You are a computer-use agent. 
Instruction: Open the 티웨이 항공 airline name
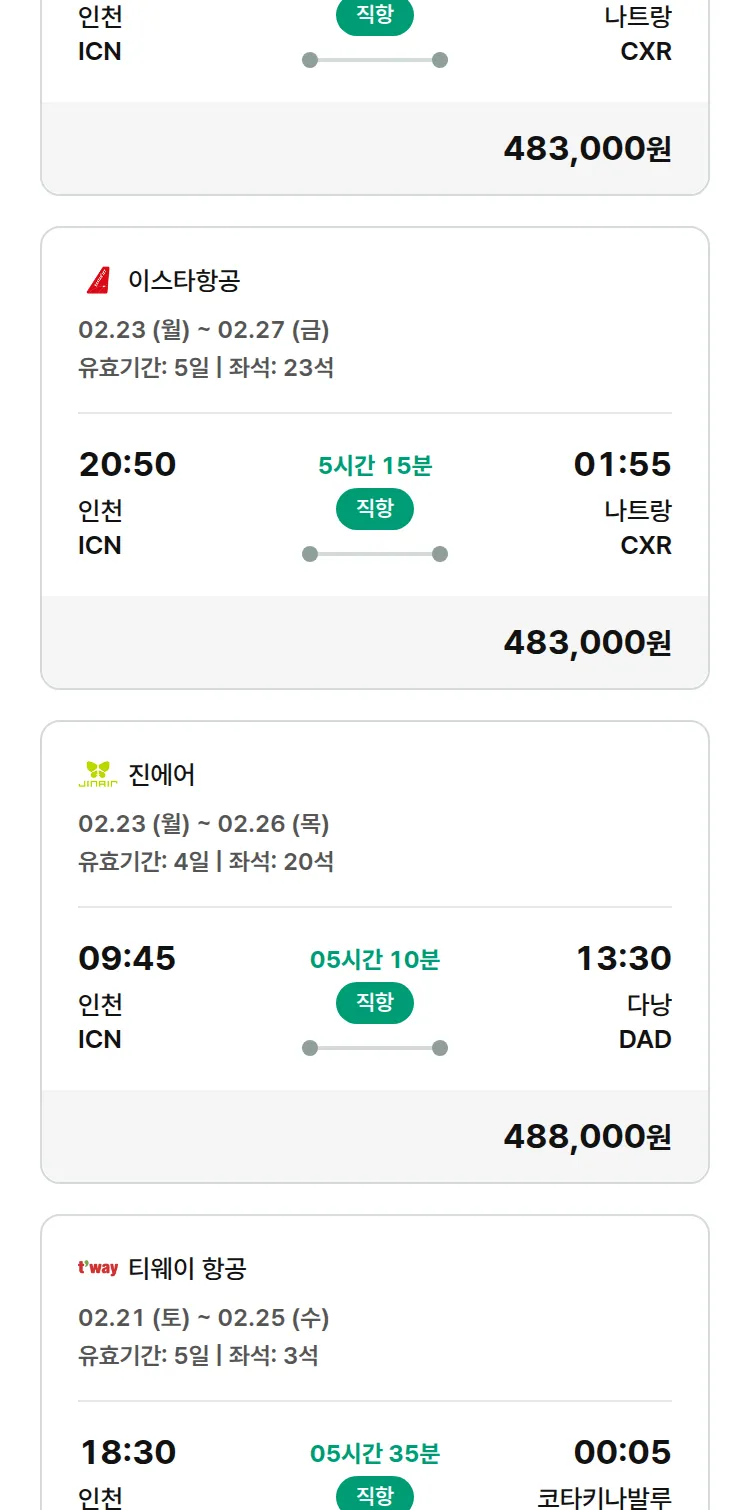(x=187, y=1268)
